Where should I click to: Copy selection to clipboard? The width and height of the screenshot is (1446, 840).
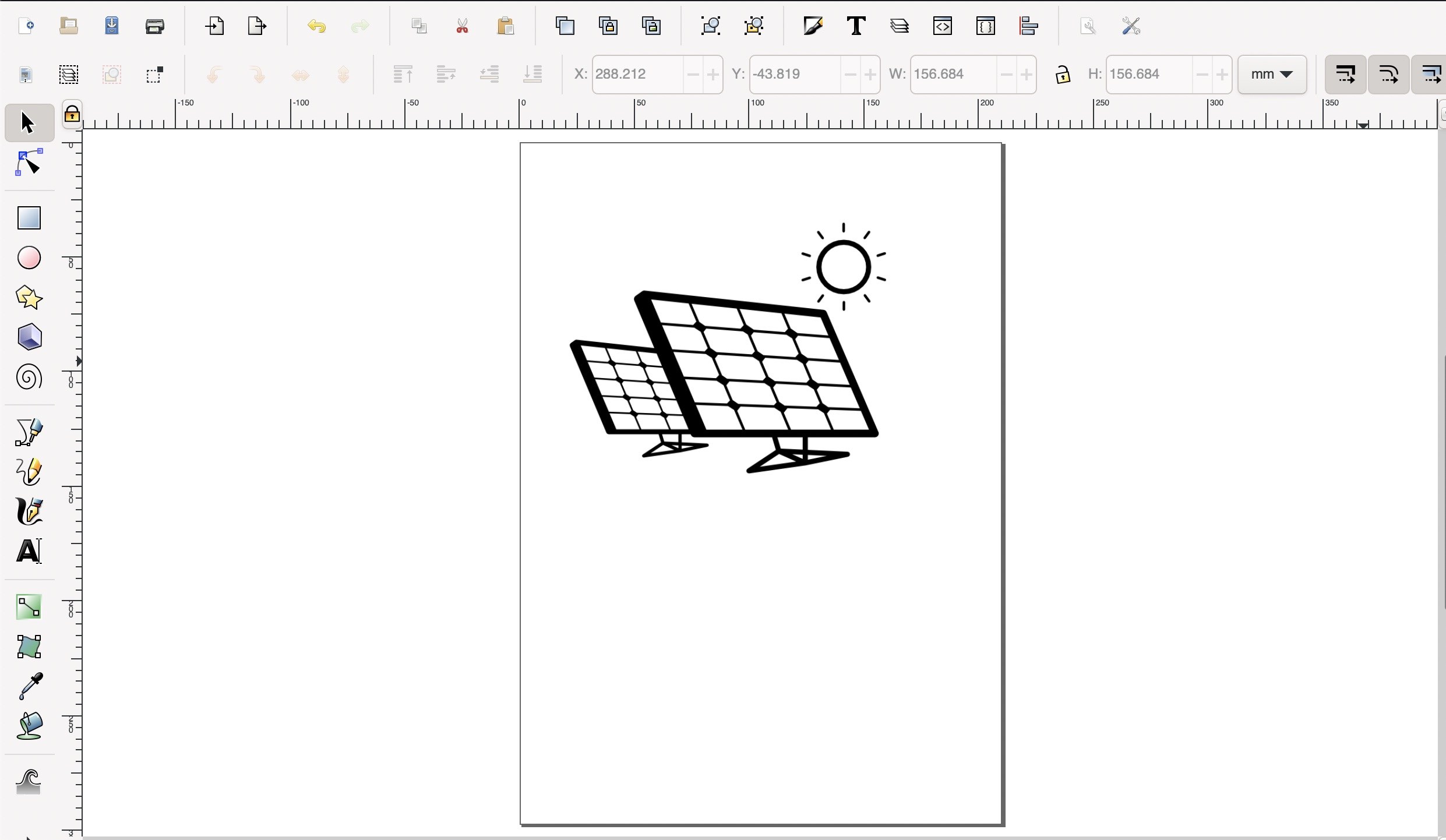(419, 26)
